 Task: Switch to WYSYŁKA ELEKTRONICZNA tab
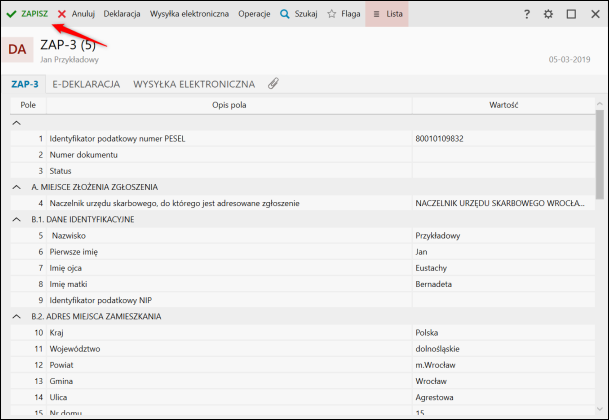194,84
